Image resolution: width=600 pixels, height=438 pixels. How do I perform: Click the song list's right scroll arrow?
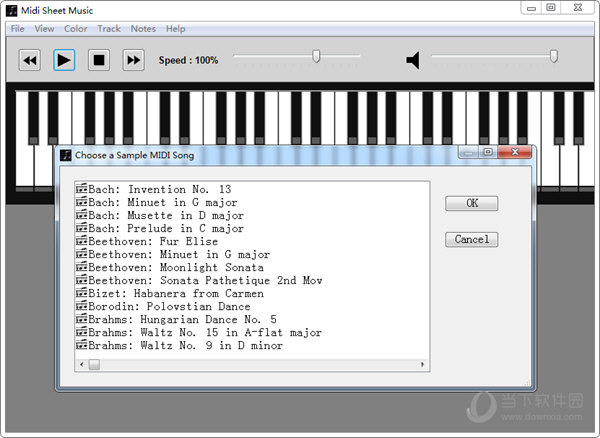(x=422, y=365)
